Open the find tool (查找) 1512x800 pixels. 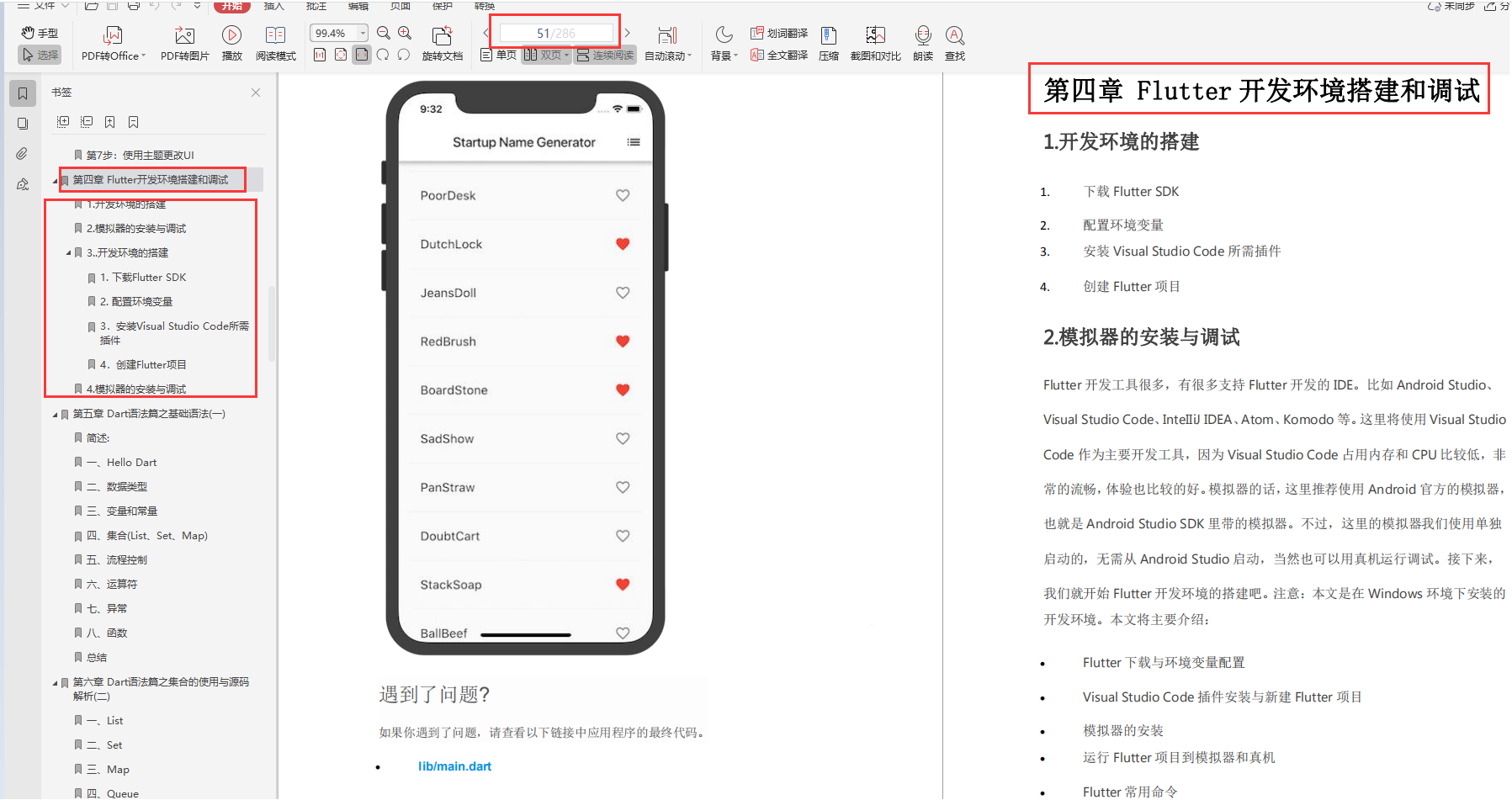[x=954, y=44]
